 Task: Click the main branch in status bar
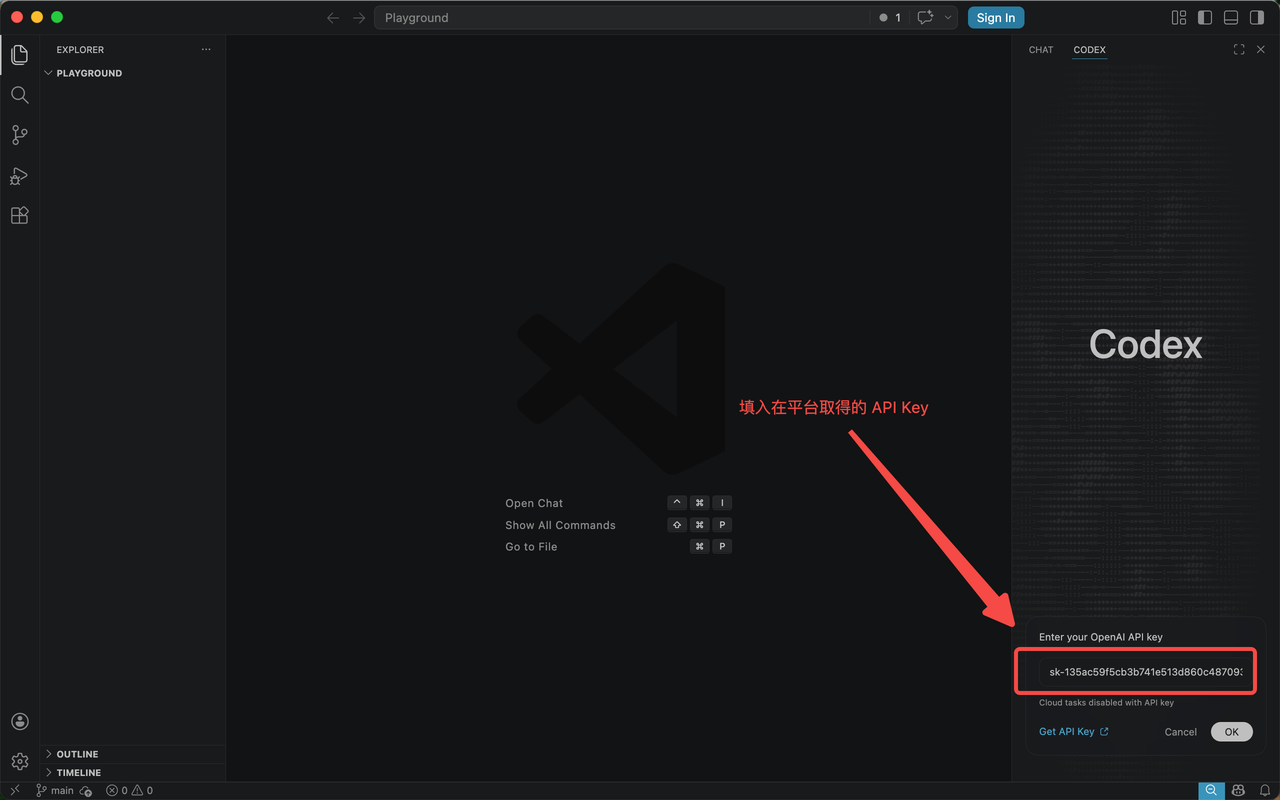pos(55,790)
